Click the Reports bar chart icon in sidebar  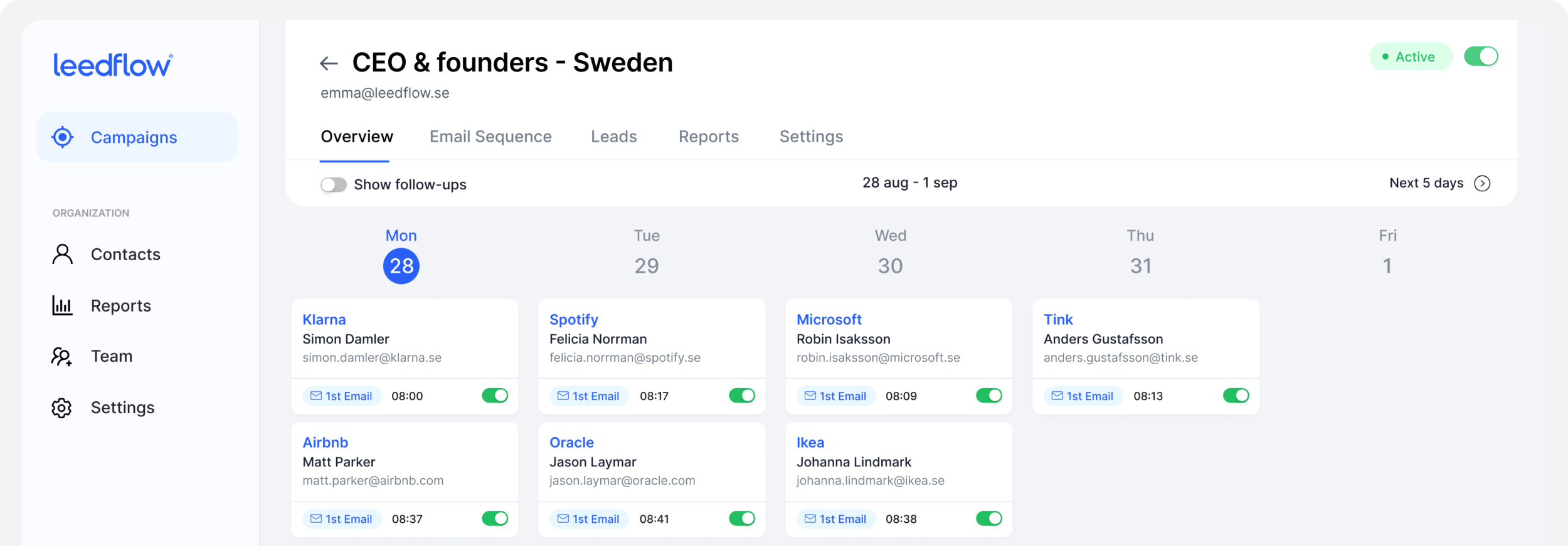[62, 306]
